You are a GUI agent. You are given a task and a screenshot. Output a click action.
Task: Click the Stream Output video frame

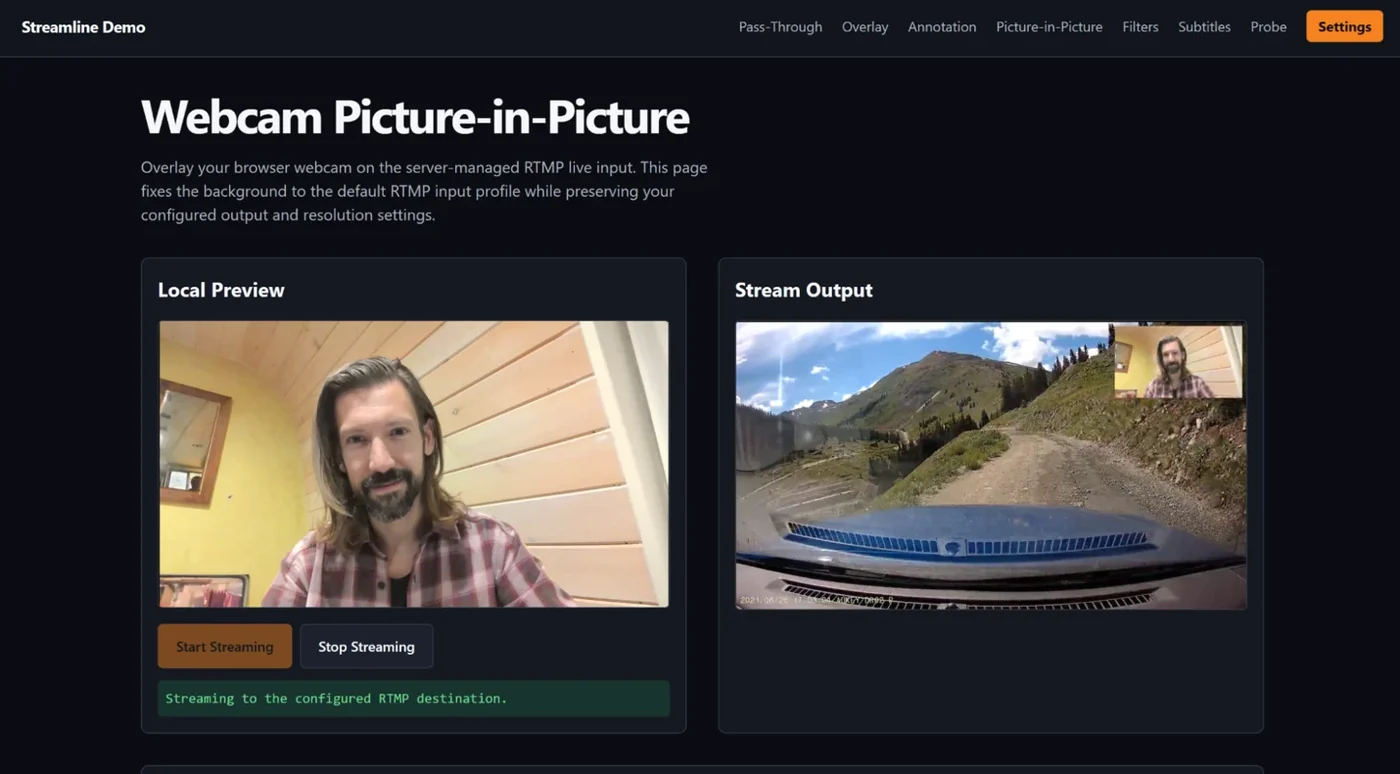(991, 465)
